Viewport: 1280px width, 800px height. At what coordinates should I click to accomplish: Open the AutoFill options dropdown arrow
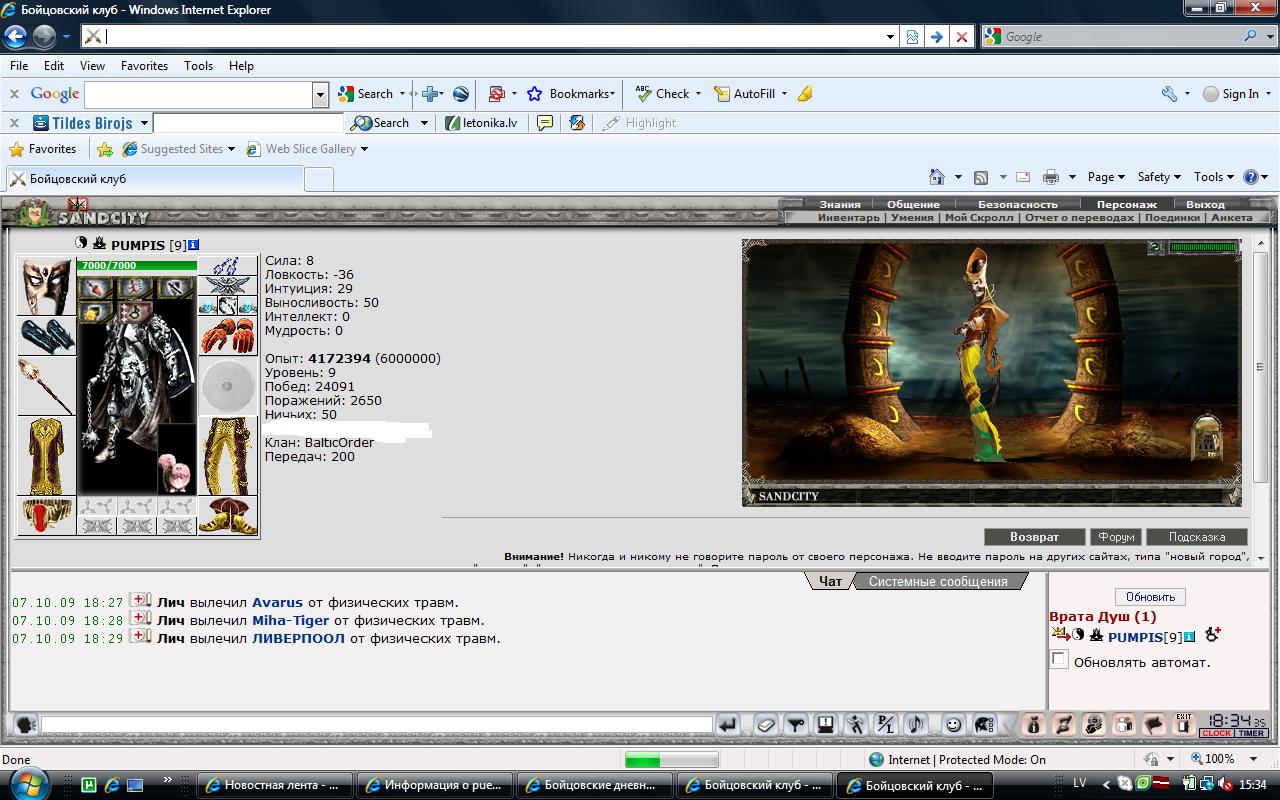click(784, 93)
